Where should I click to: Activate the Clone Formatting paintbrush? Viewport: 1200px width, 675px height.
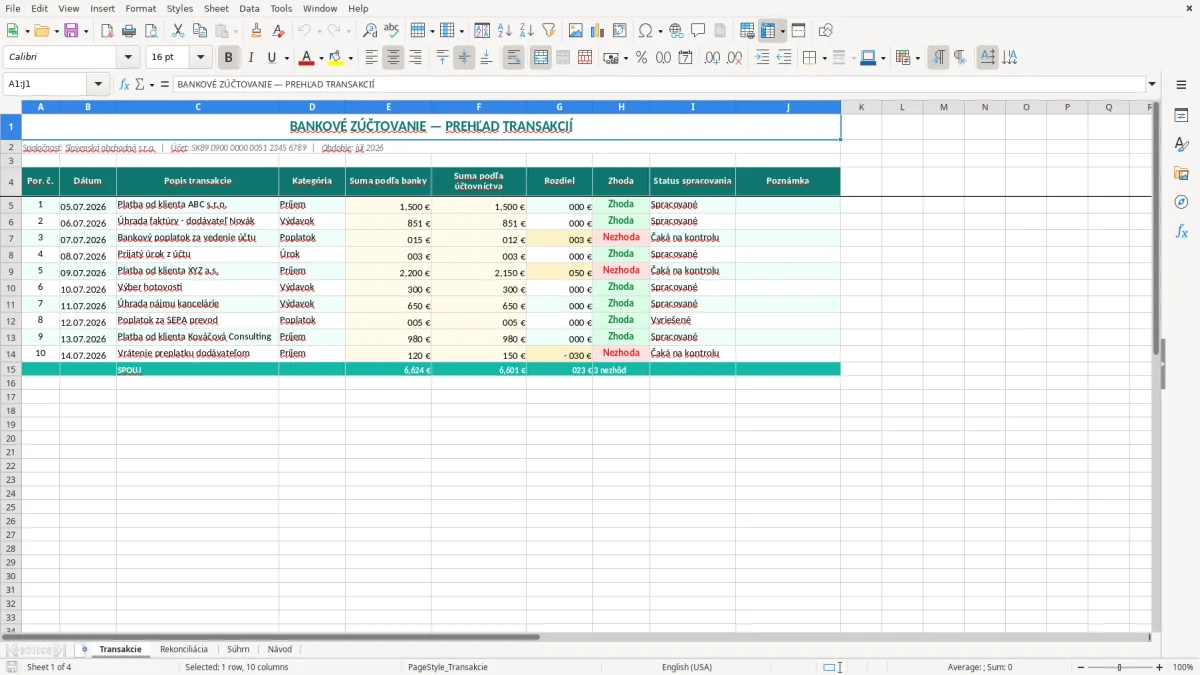coord(257,31)
